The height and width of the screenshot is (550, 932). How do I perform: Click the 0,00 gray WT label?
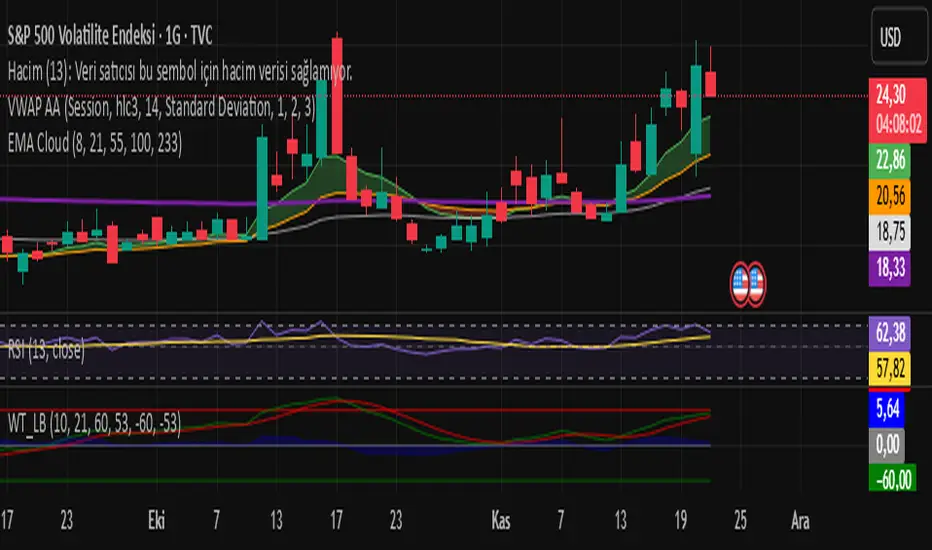coord(887,445)
